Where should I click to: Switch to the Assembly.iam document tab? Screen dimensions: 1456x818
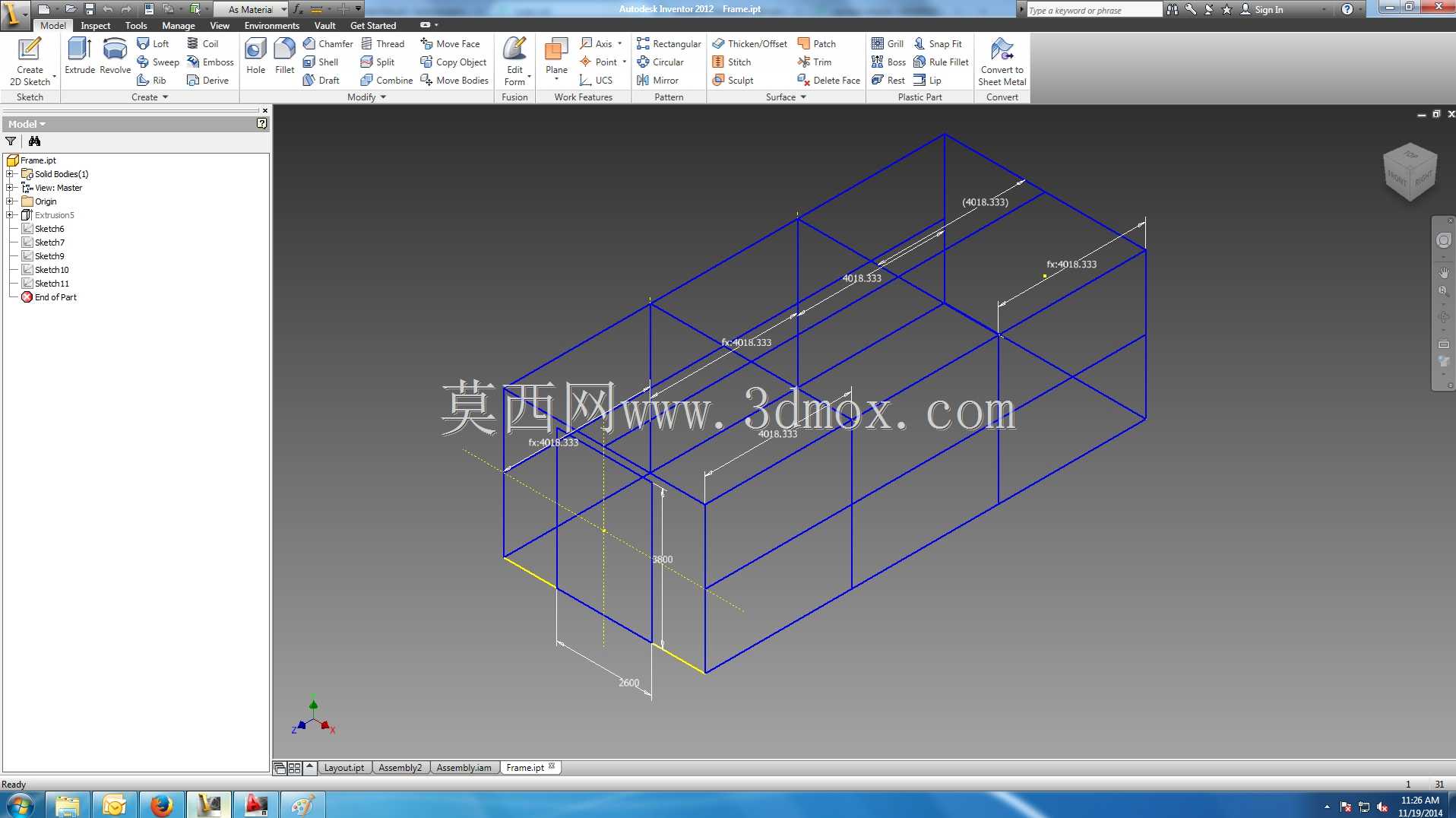tap(464, 768)
